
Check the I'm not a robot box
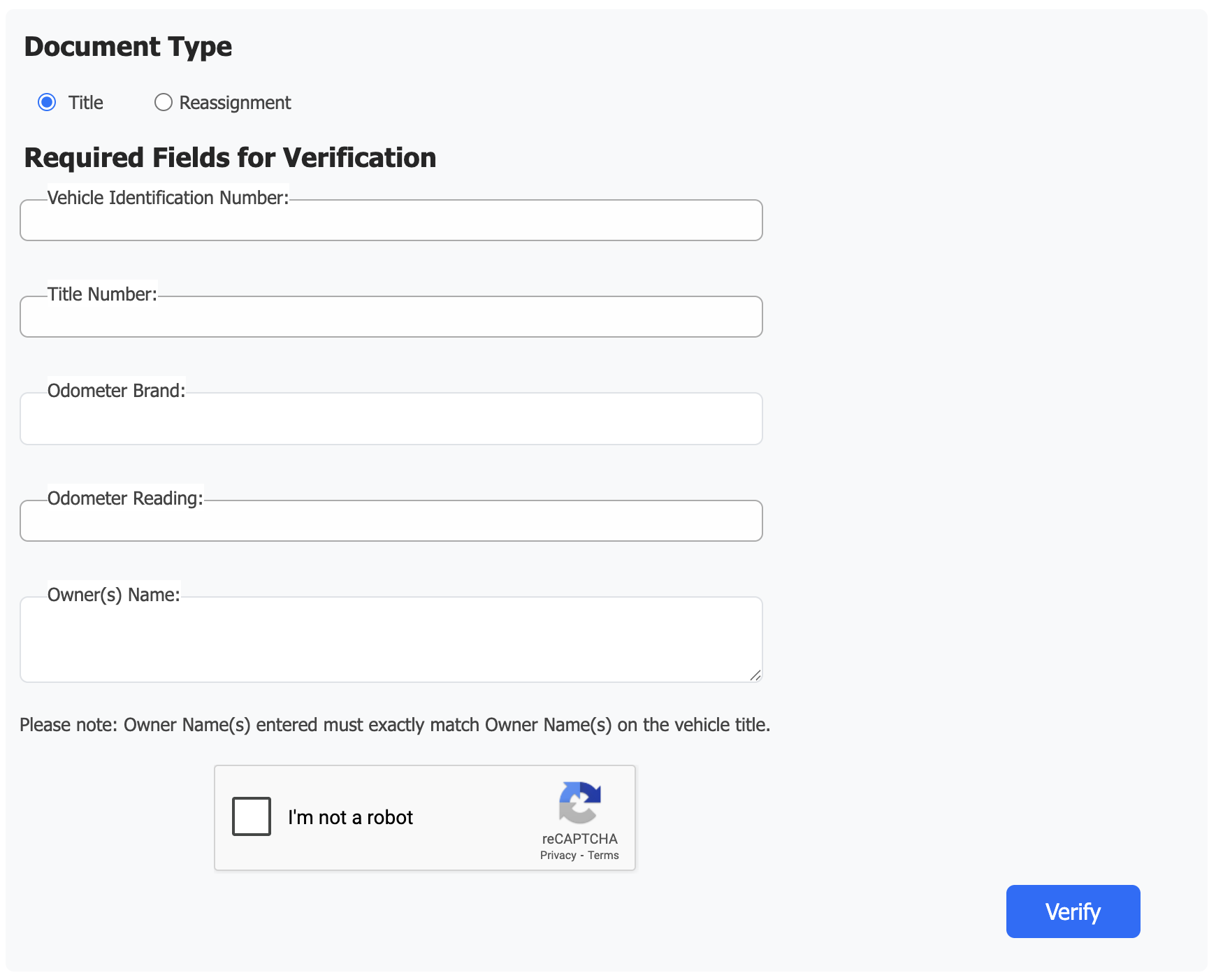coord(252,816)
